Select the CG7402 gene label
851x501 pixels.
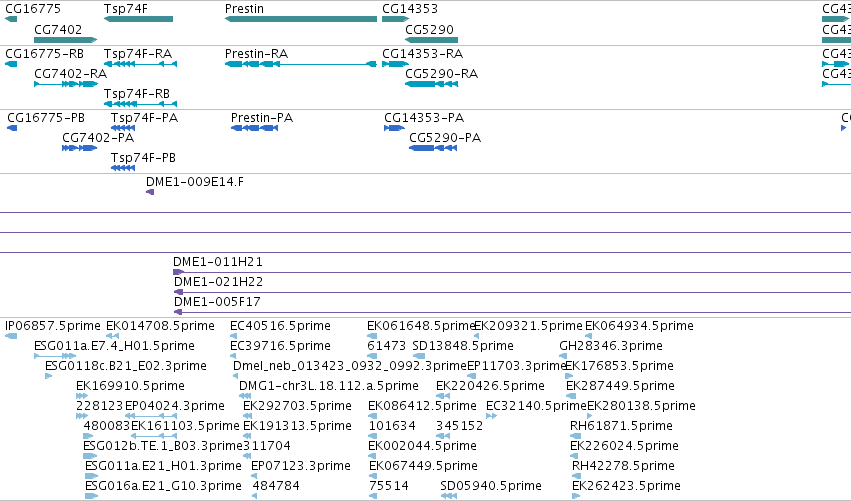pos(58,29)
